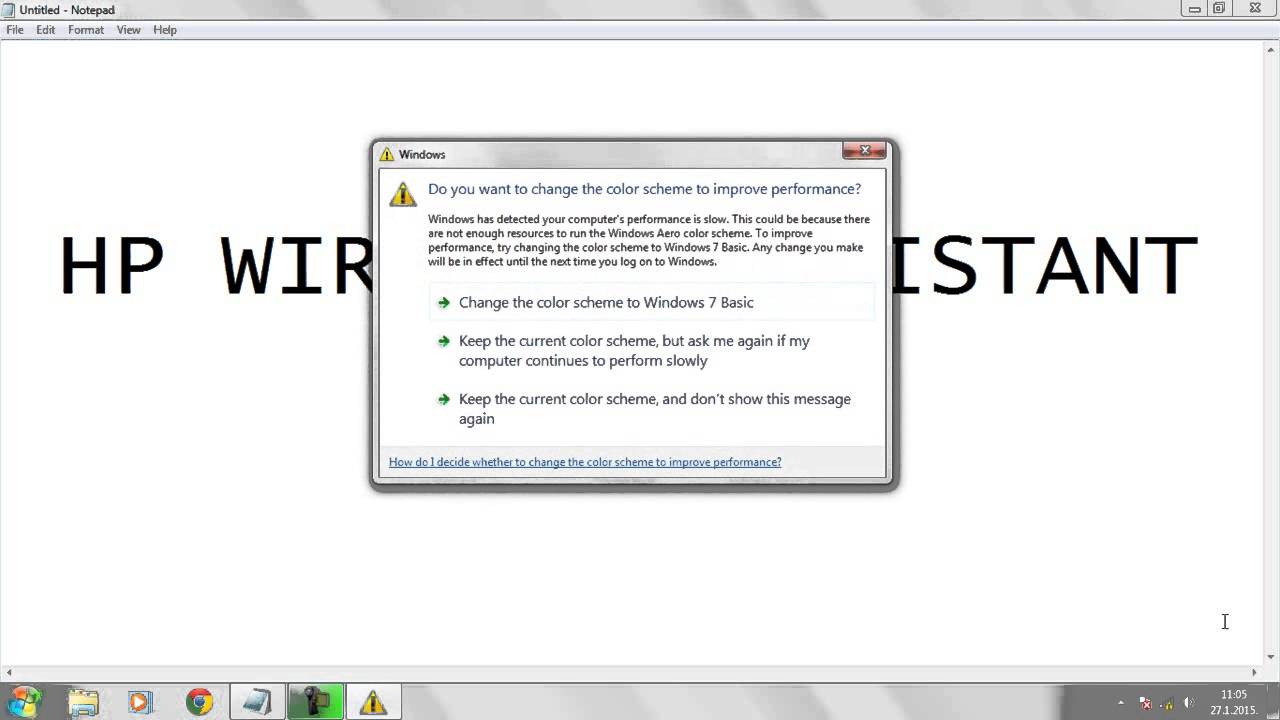Open the Windows Start menu

23,701
